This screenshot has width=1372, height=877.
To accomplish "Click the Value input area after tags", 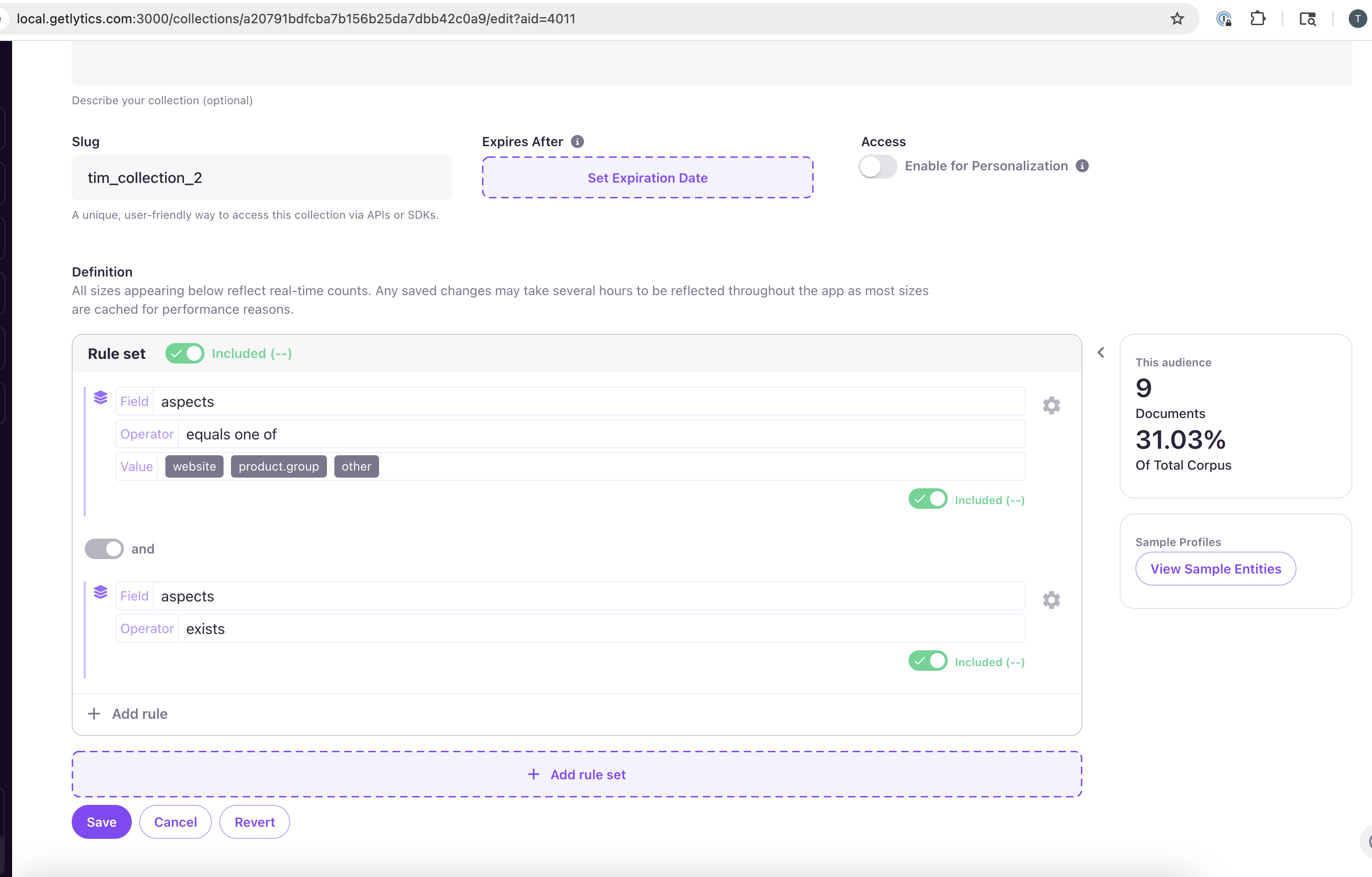I will [x=701, y=466].
